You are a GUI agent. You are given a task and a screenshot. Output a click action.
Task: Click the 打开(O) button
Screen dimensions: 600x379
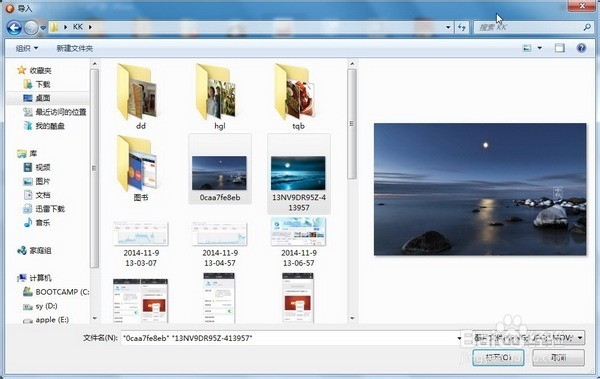(498, 358)
